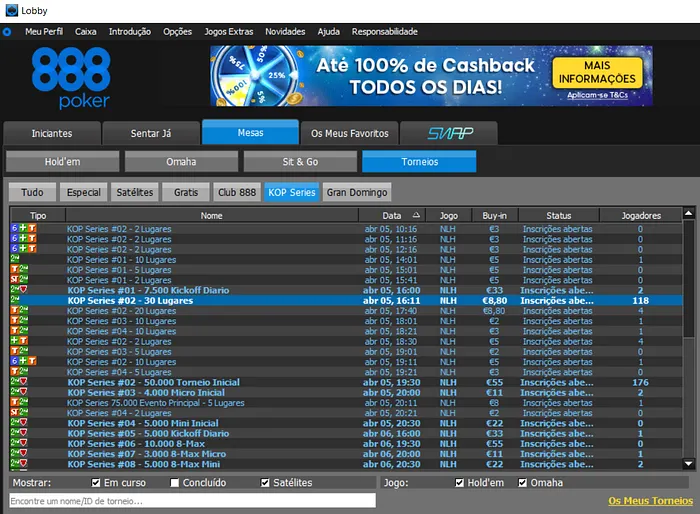
Task: Click the blue circle icon beside Meu Perfil
Action: pos(7,32)
